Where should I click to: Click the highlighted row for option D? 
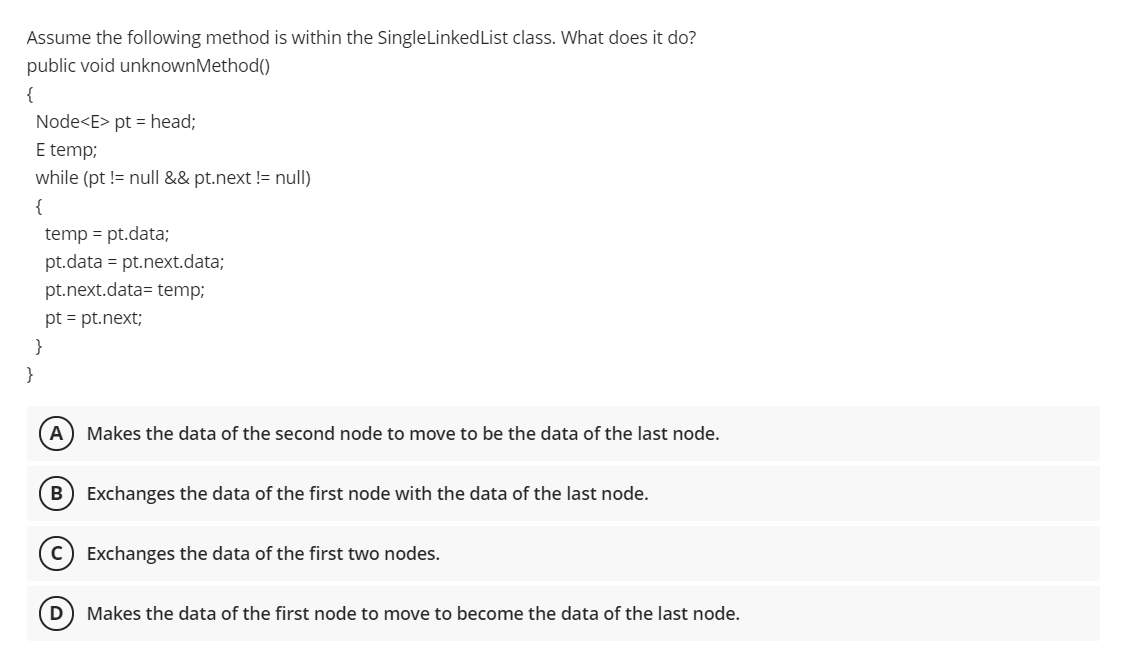pyautogui.click(x=560, y=613)
